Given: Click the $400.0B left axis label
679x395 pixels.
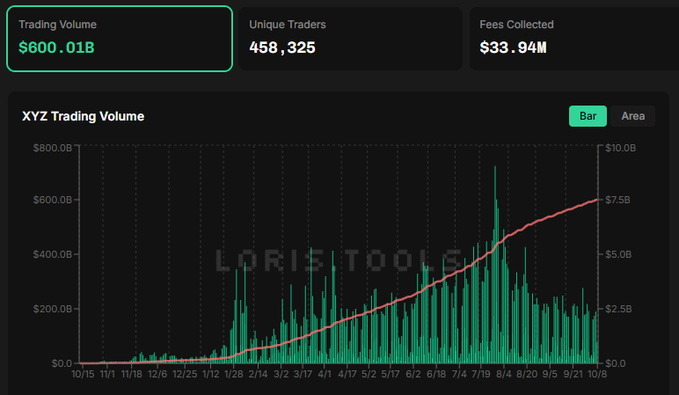Looking at the screenshot, I should point(52,254).
